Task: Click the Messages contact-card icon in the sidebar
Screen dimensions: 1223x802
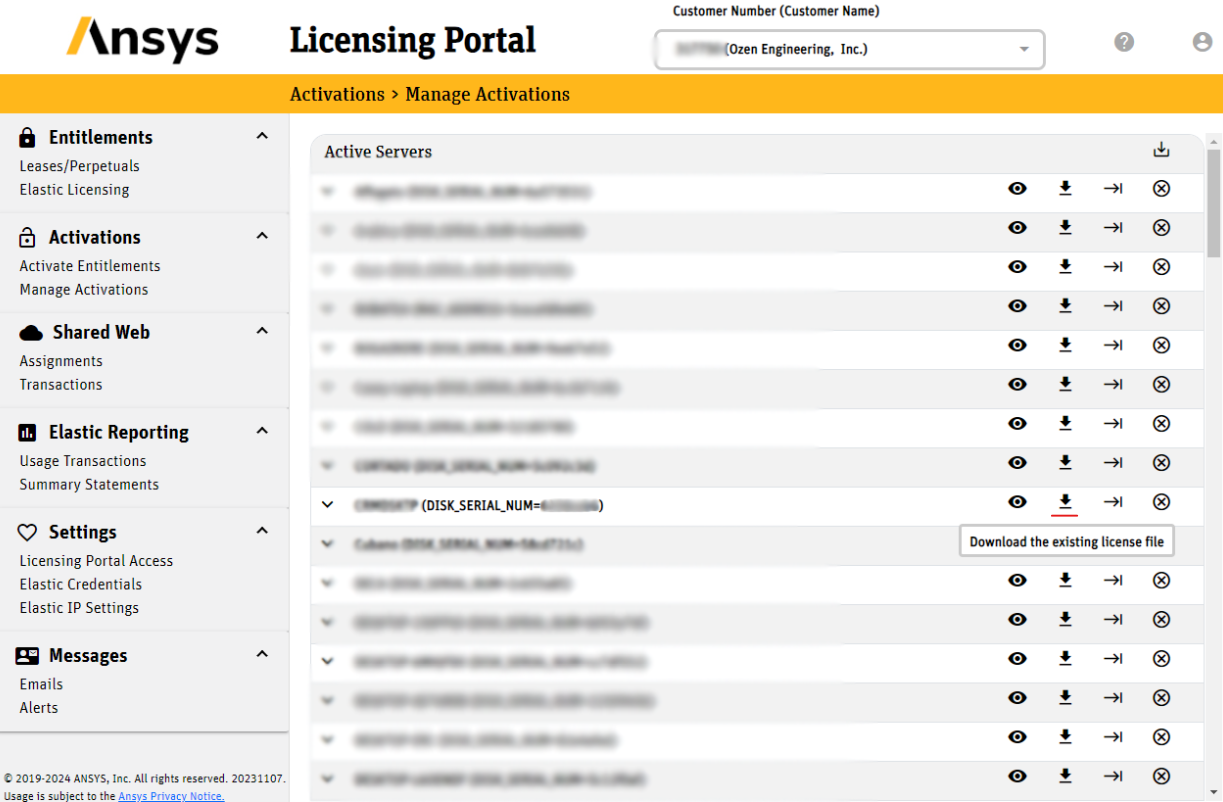Action: (27, 655)
